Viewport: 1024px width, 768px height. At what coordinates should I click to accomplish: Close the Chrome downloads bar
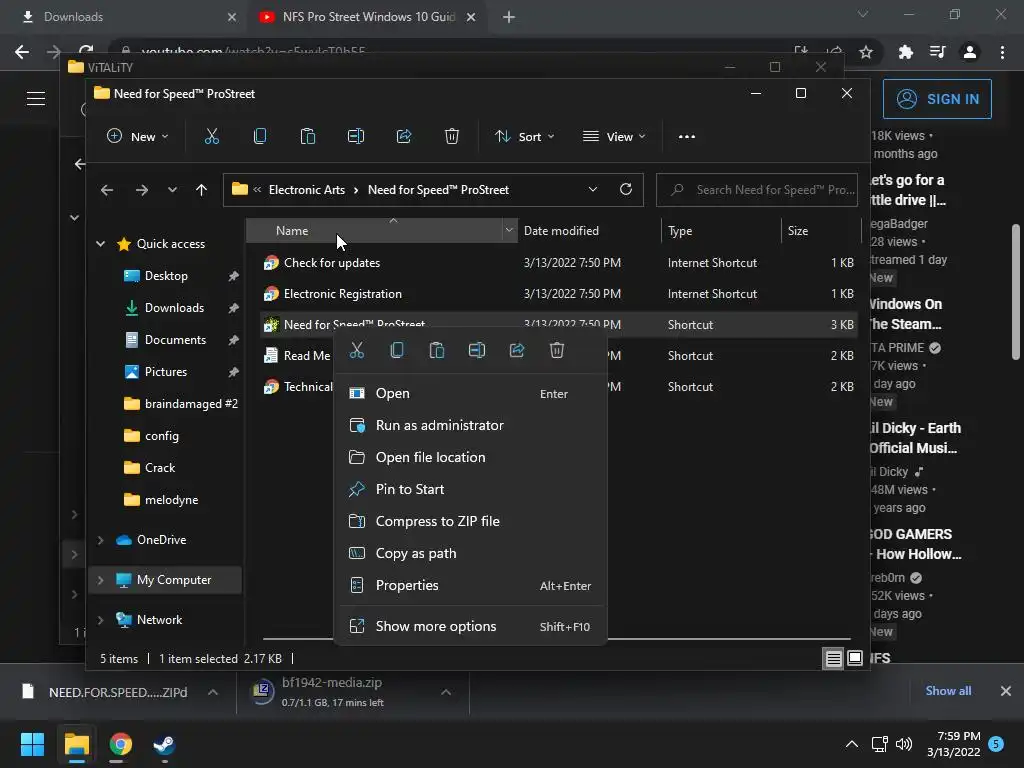1006,691
